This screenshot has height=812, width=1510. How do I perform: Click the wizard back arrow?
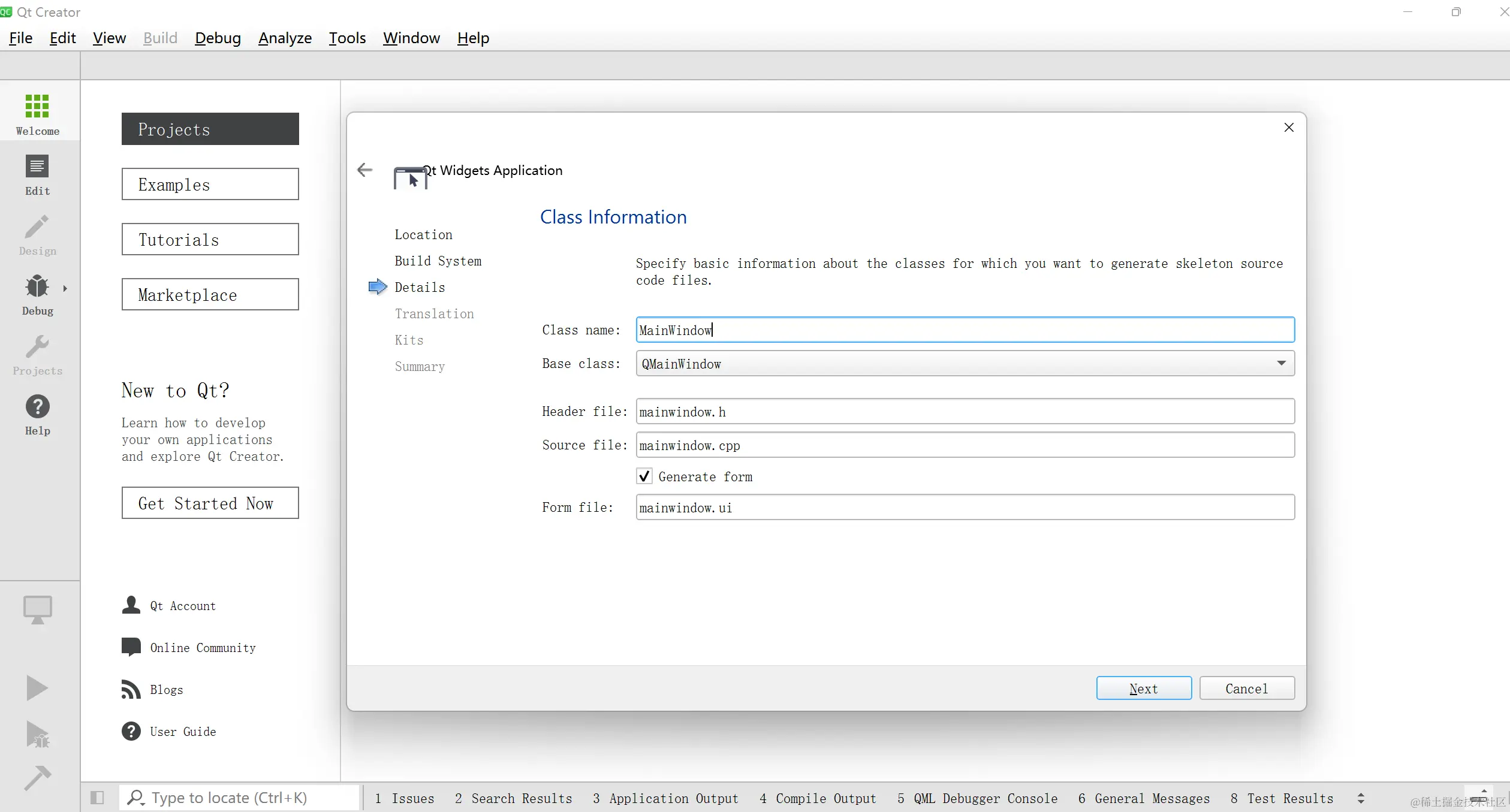point(364,170)
